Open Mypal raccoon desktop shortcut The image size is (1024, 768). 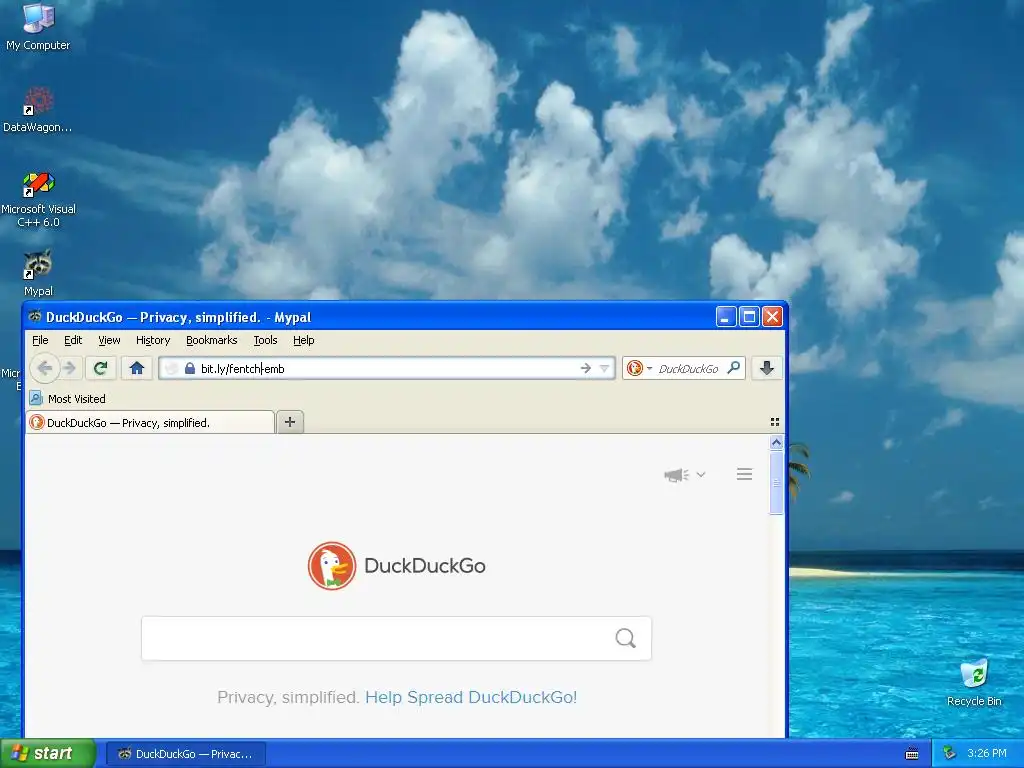(38, 273)
